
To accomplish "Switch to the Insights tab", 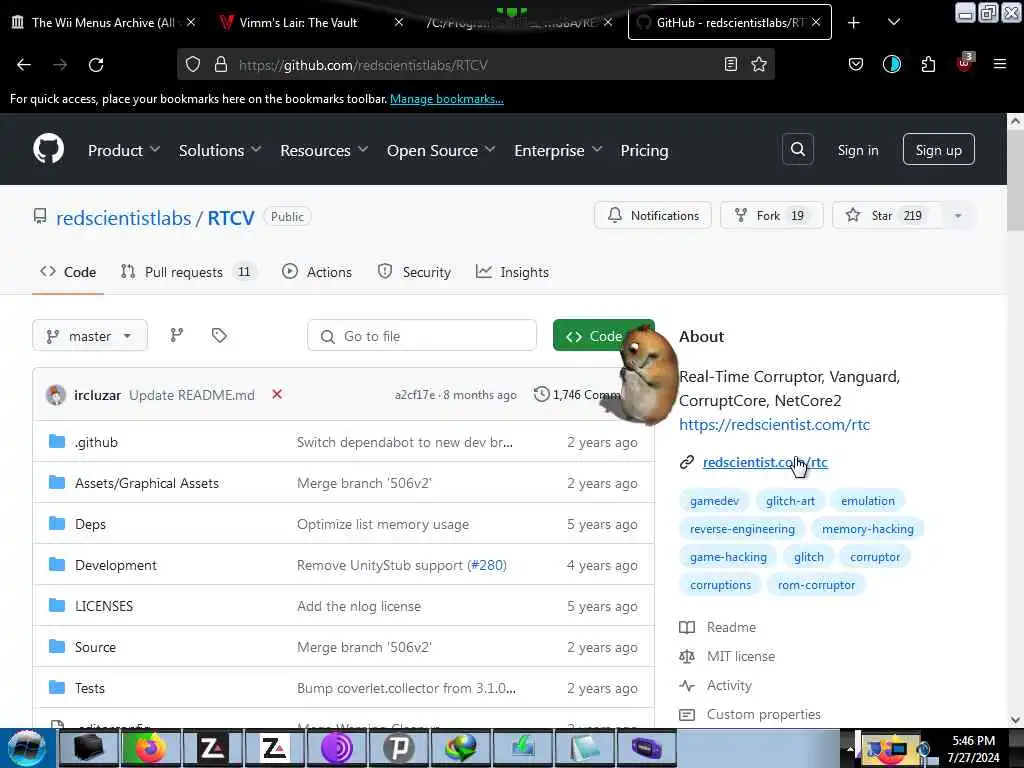I will (513, 272).
